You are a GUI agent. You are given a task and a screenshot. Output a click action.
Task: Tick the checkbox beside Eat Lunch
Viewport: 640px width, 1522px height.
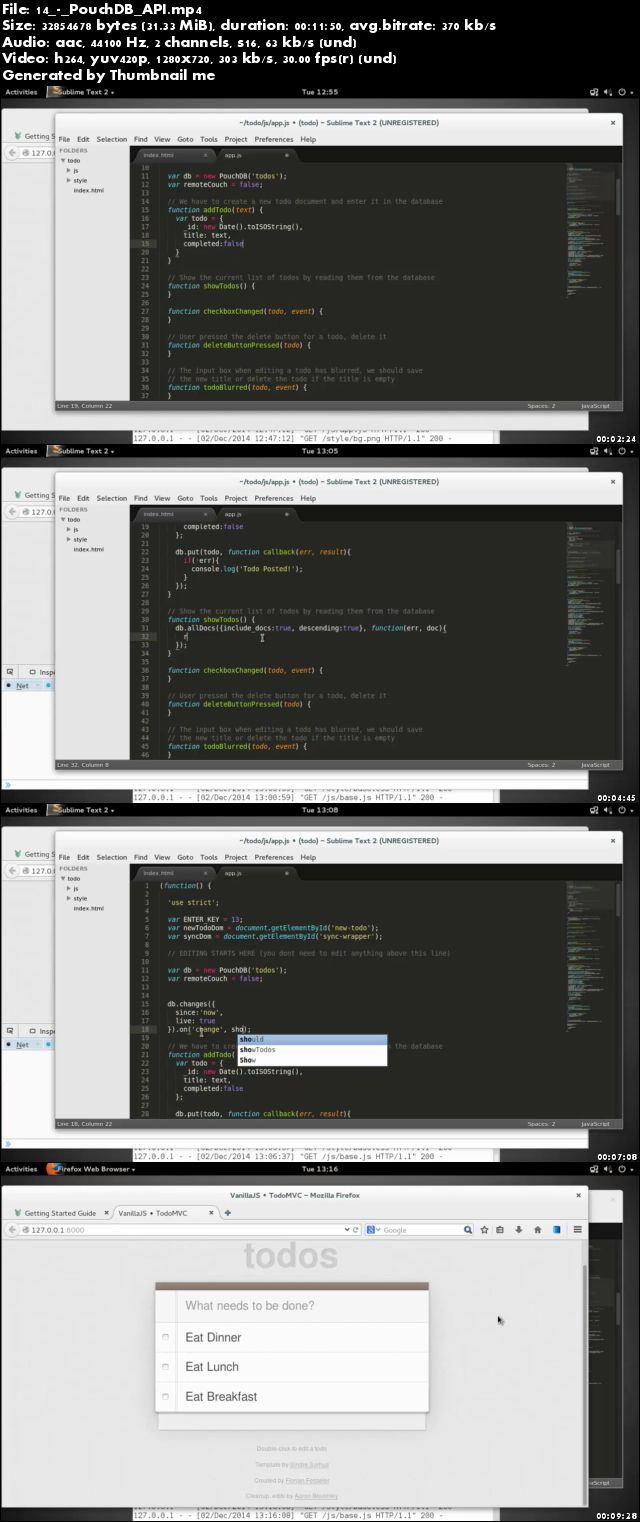(166, 1367)
